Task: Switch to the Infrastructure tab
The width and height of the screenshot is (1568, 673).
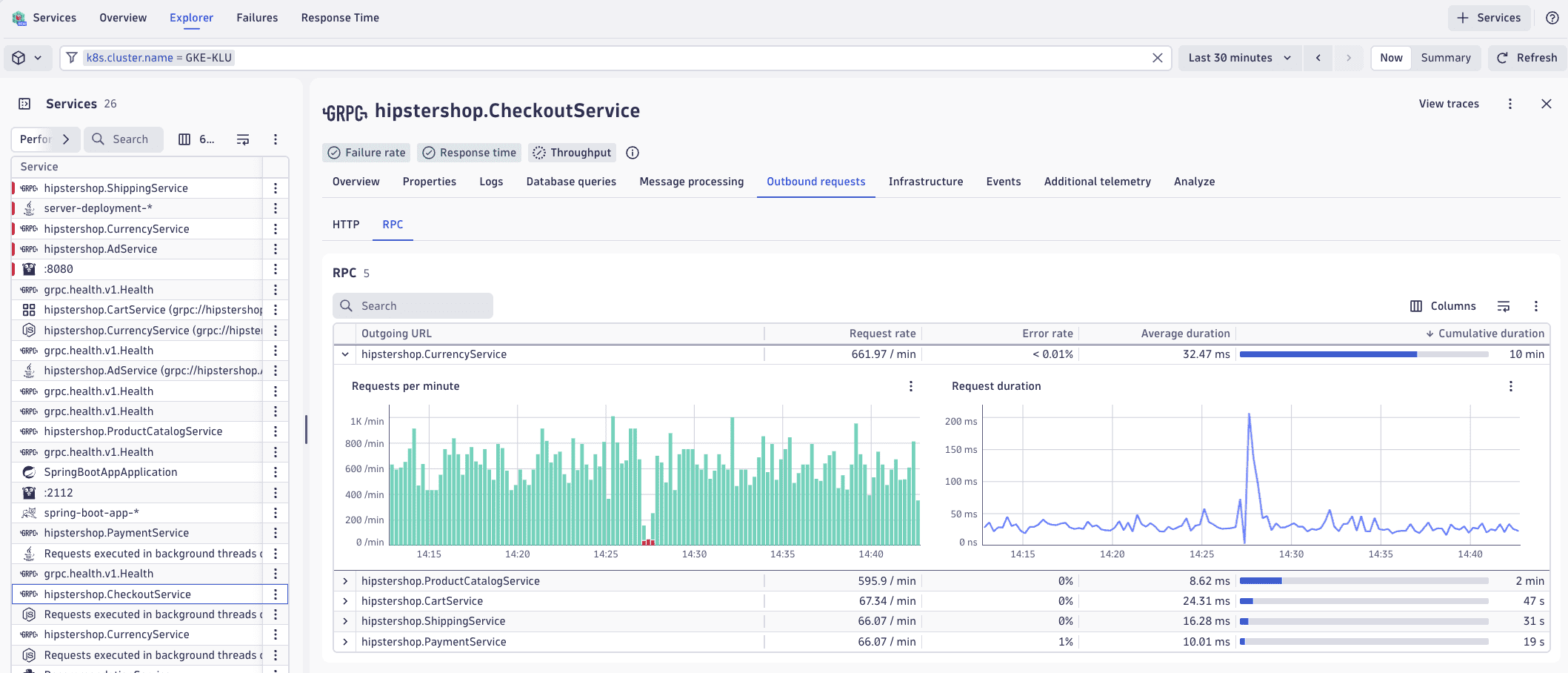Action: 925,182
